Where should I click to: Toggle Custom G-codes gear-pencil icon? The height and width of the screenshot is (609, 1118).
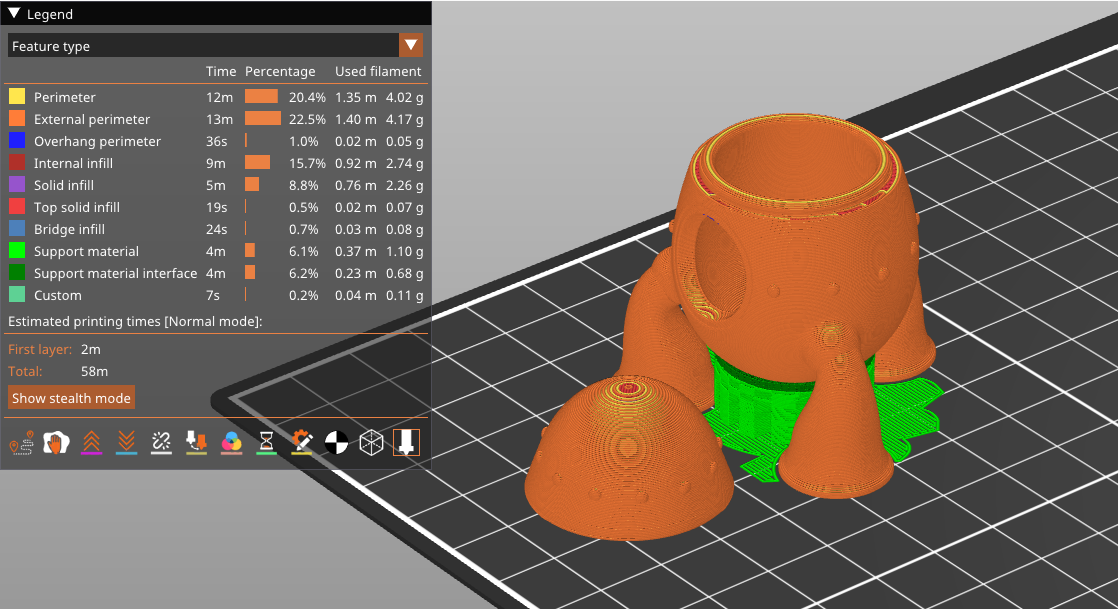[301, 443]
